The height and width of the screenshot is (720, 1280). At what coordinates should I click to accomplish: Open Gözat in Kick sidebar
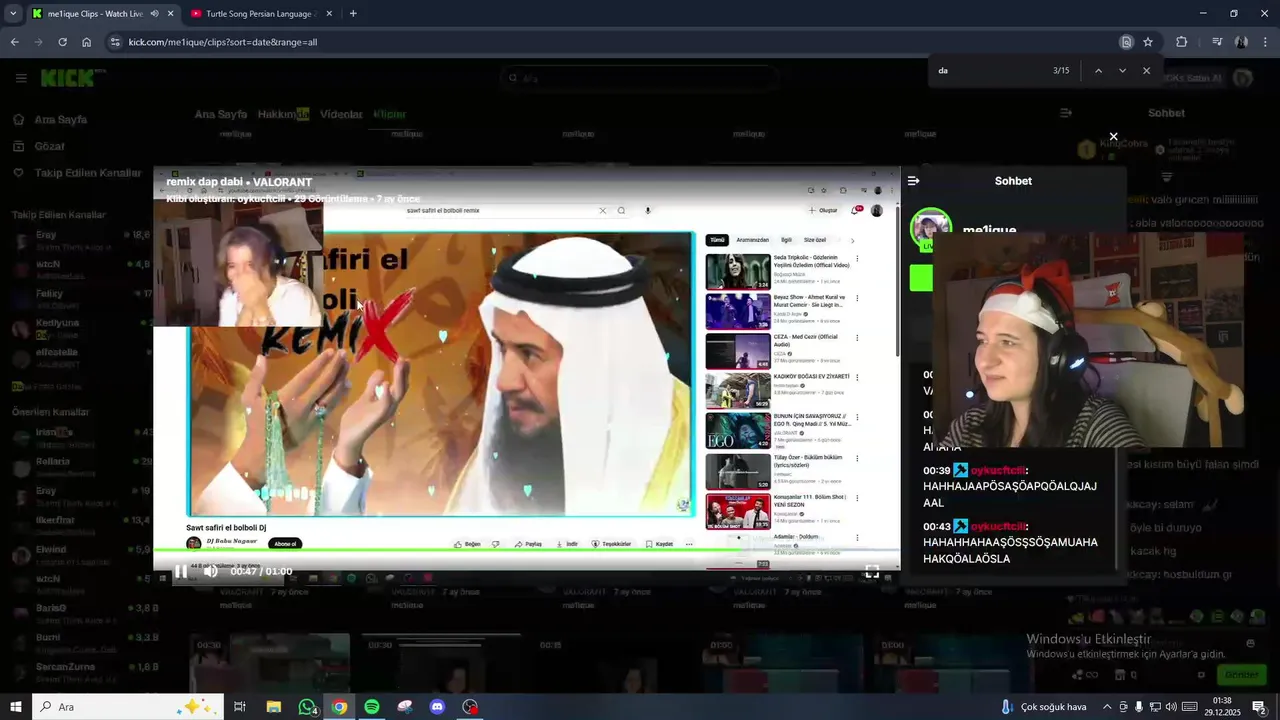click(50, 146)
